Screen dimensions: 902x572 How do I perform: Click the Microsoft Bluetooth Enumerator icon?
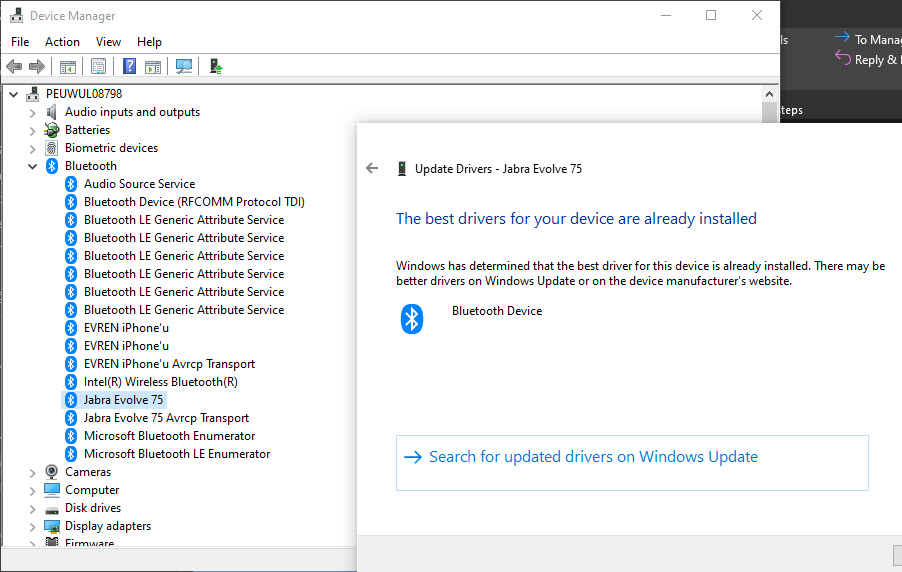[x=71, y=436]
